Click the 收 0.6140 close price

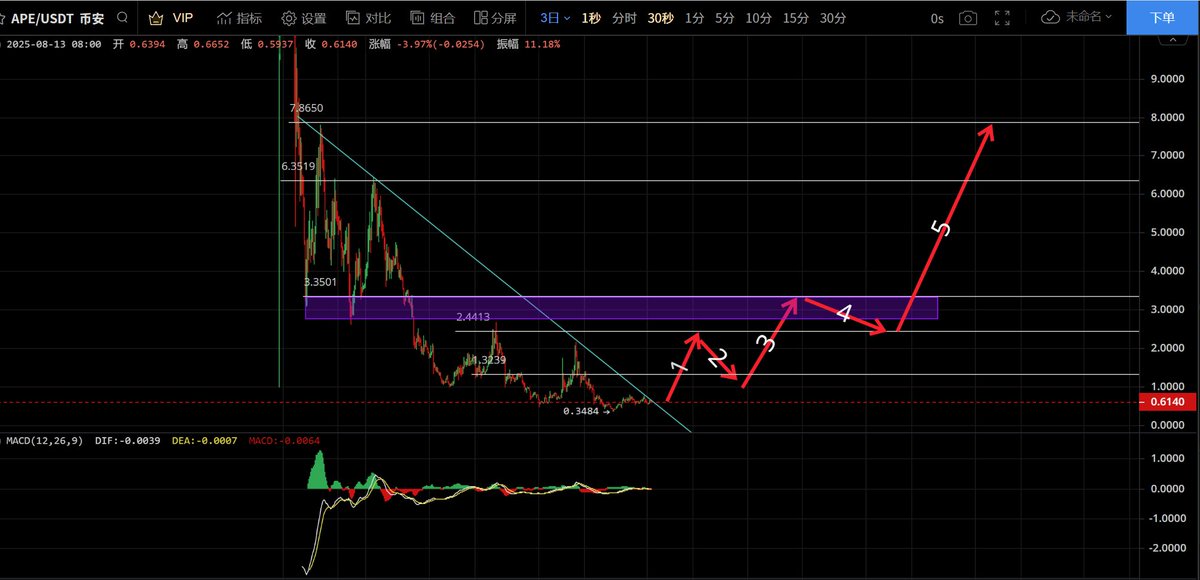(333, 44)
